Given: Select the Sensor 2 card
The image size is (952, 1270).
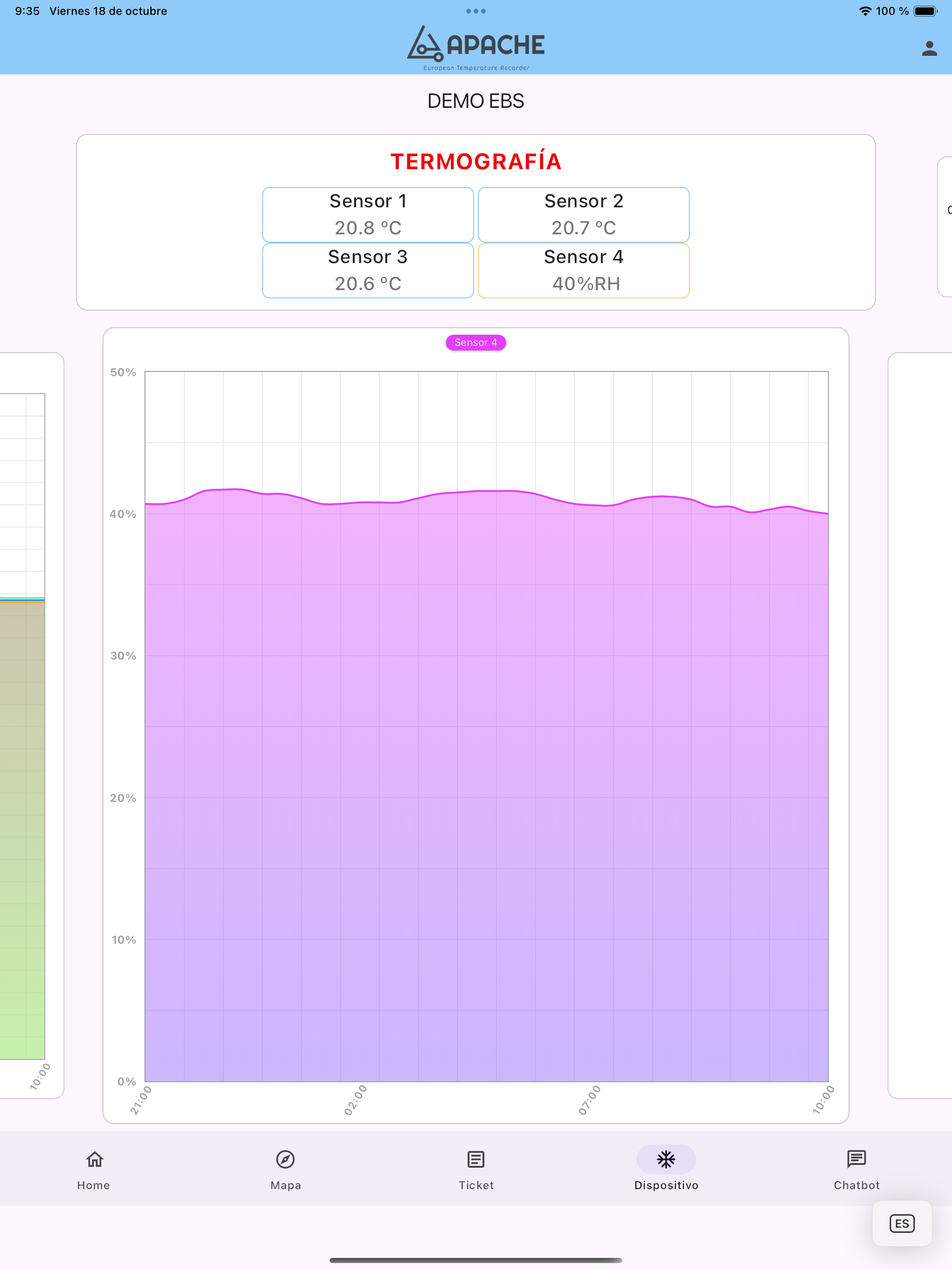Looking at the screenshot, I should tap(583, 215).
